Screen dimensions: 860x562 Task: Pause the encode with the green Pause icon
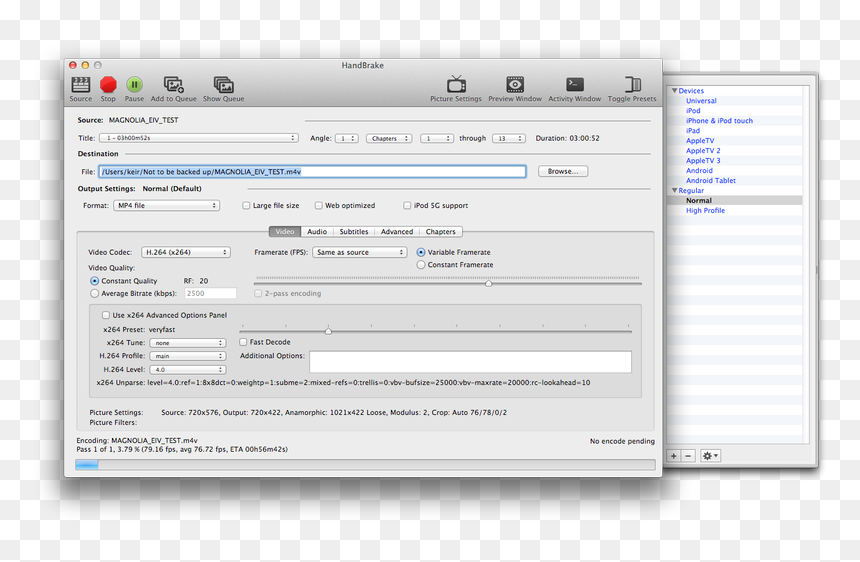click(134, 84)
